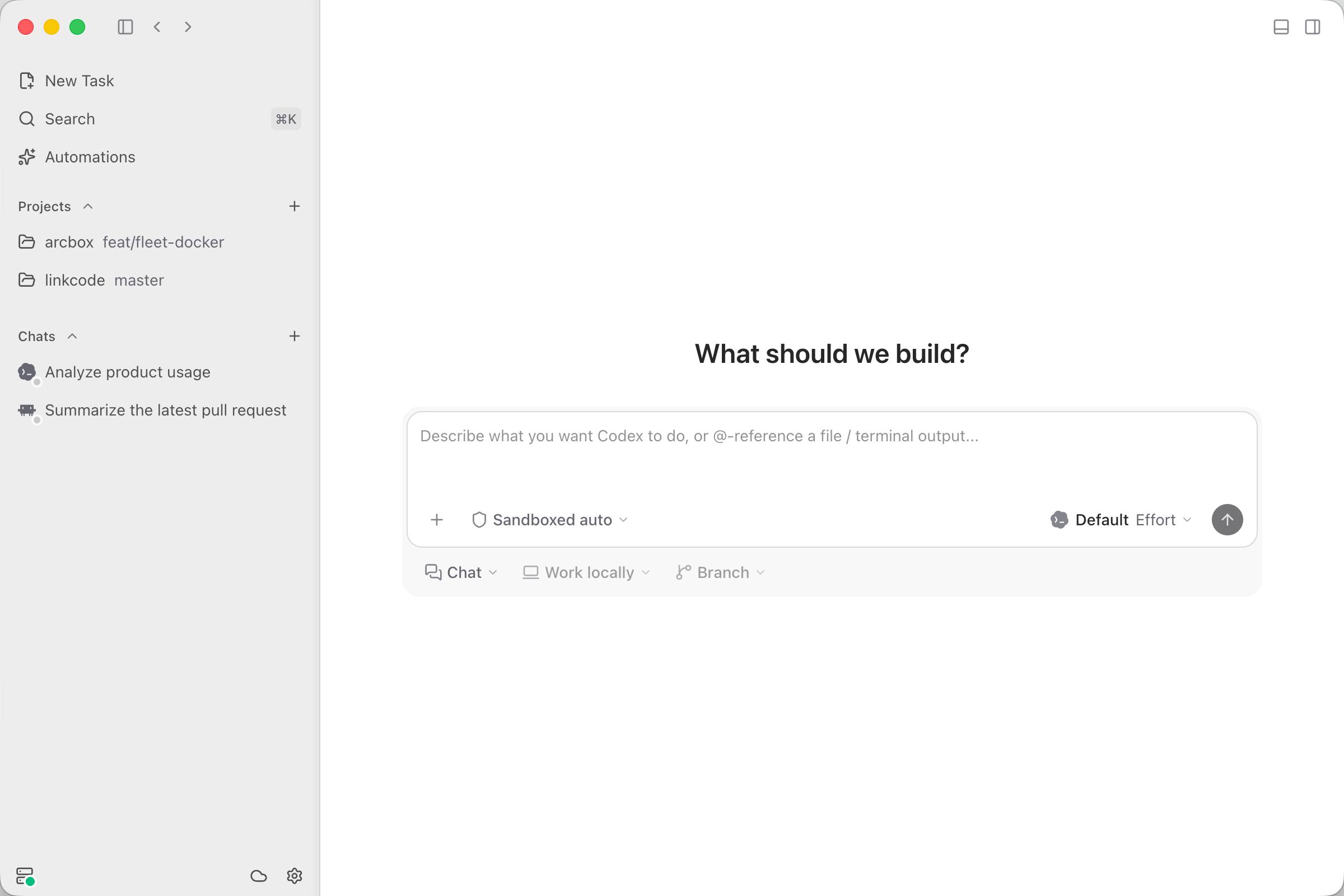This screenshot has height=896, width=1344.
Task: Toggle the sidebar panel icon
Action: 125,27
